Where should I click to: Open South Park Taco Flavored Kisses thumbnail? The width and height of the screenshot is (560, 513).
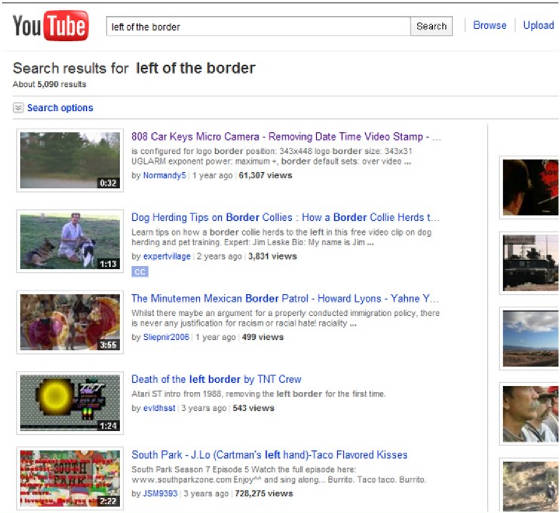point(70,479)
